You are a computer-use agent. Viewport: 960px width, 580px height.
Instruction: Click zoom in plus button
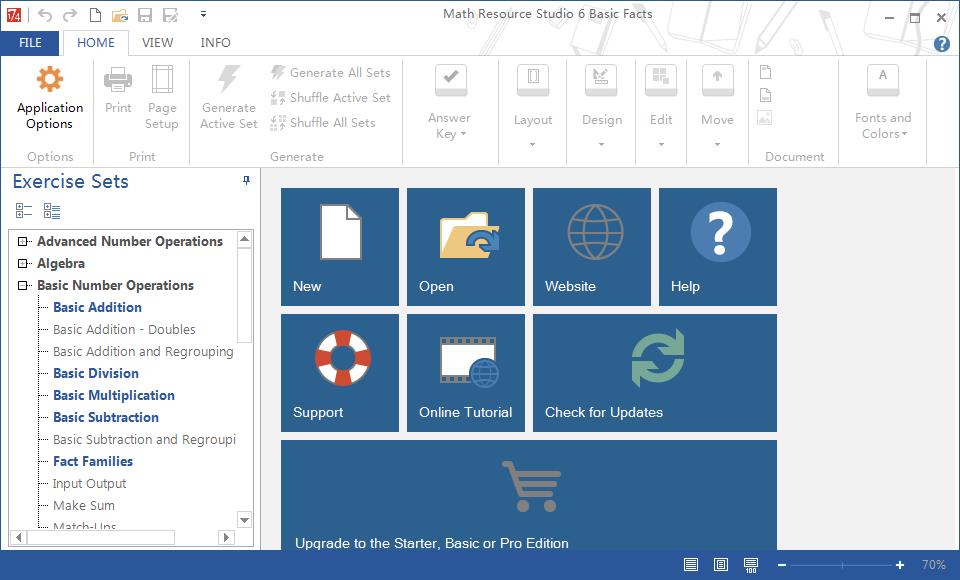[x=899, y=565]
